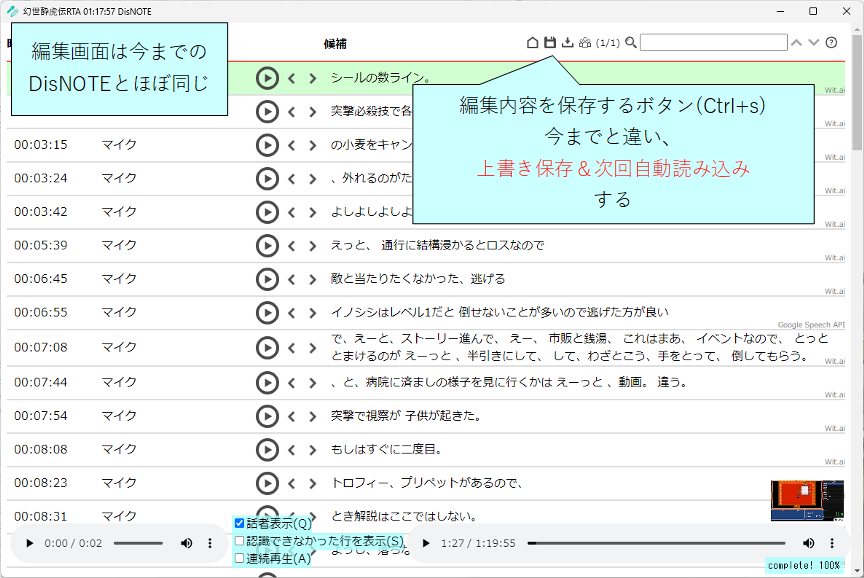Screen dimensions: 864x578
Task: Play audio for the 00:07:44 row
Action: 267,383
